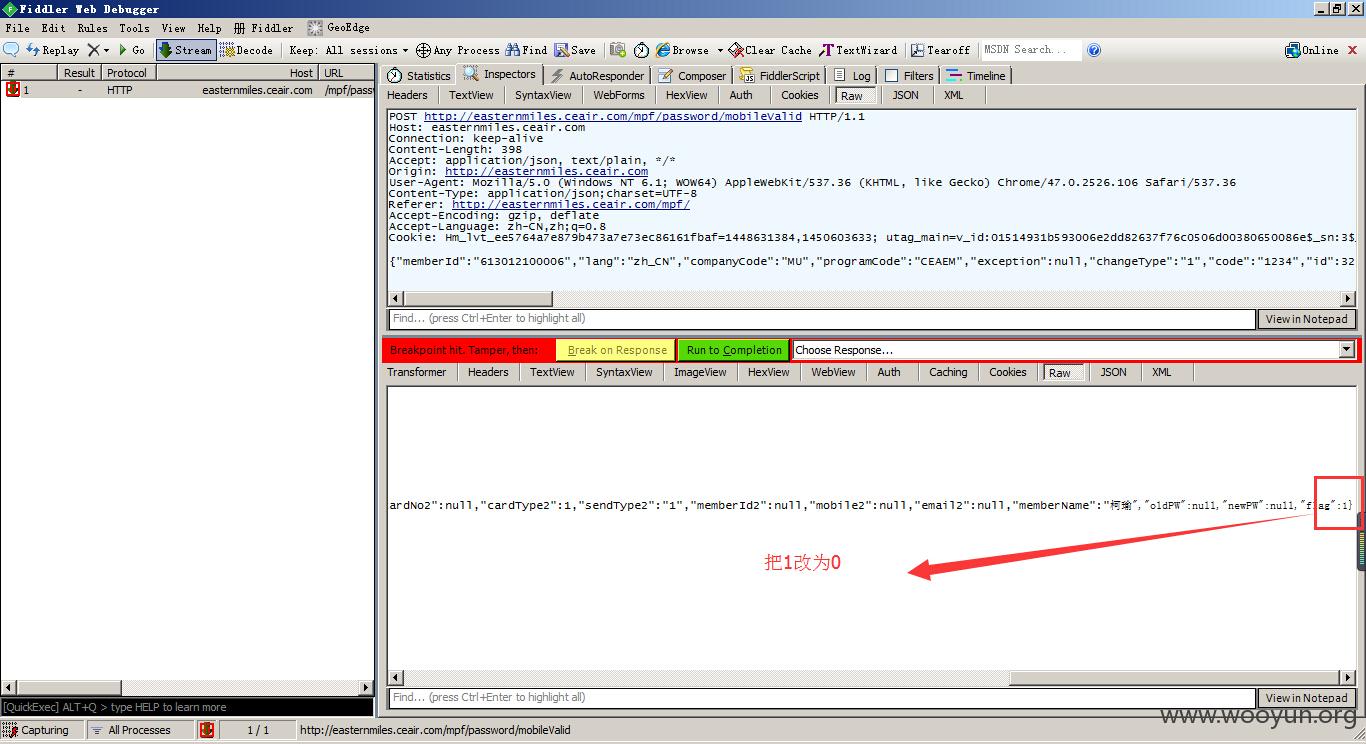Click Tearoff toolbar button

pos(940,50)
